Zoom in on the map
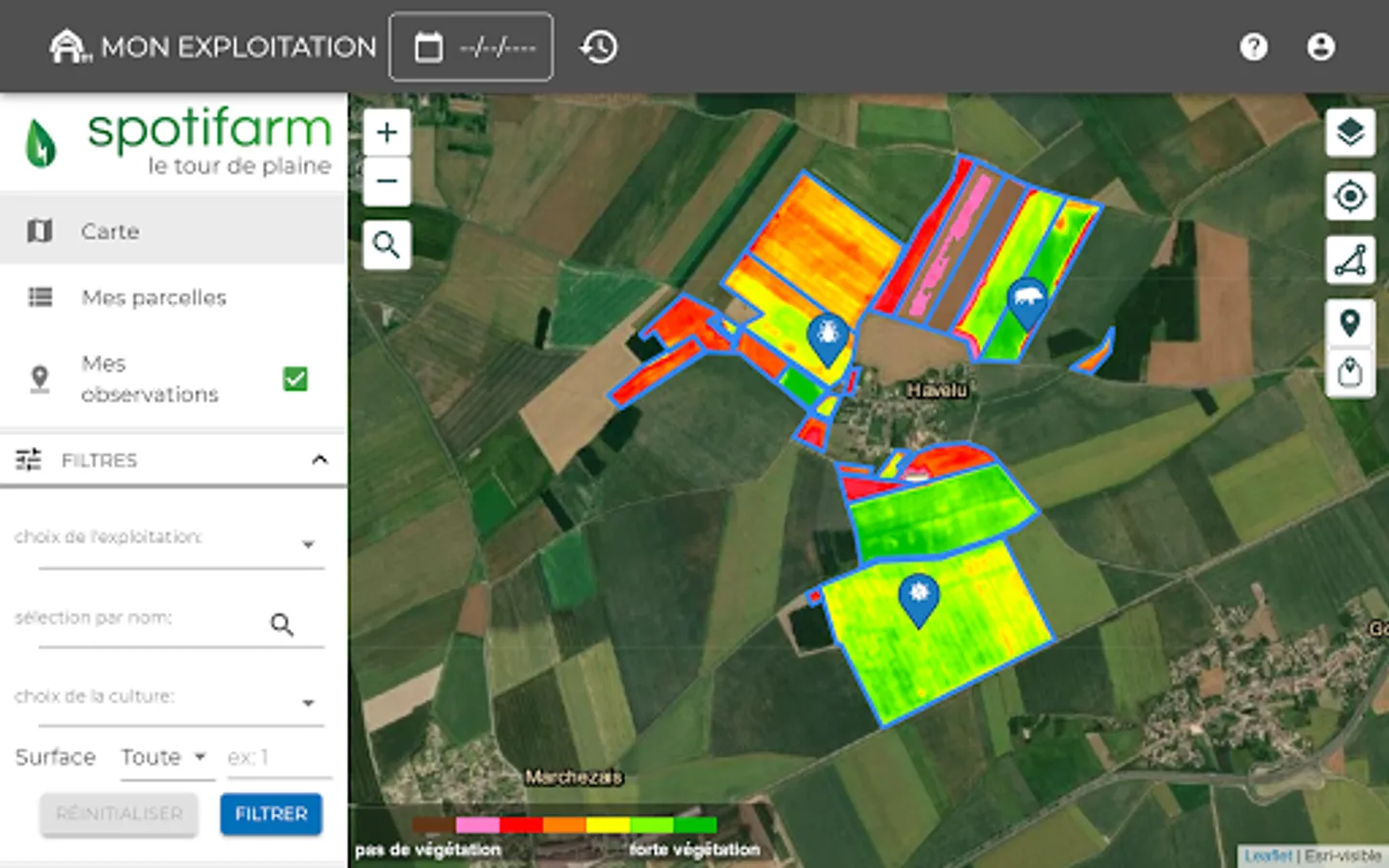The image size is (1389, 868). point(387,132)
